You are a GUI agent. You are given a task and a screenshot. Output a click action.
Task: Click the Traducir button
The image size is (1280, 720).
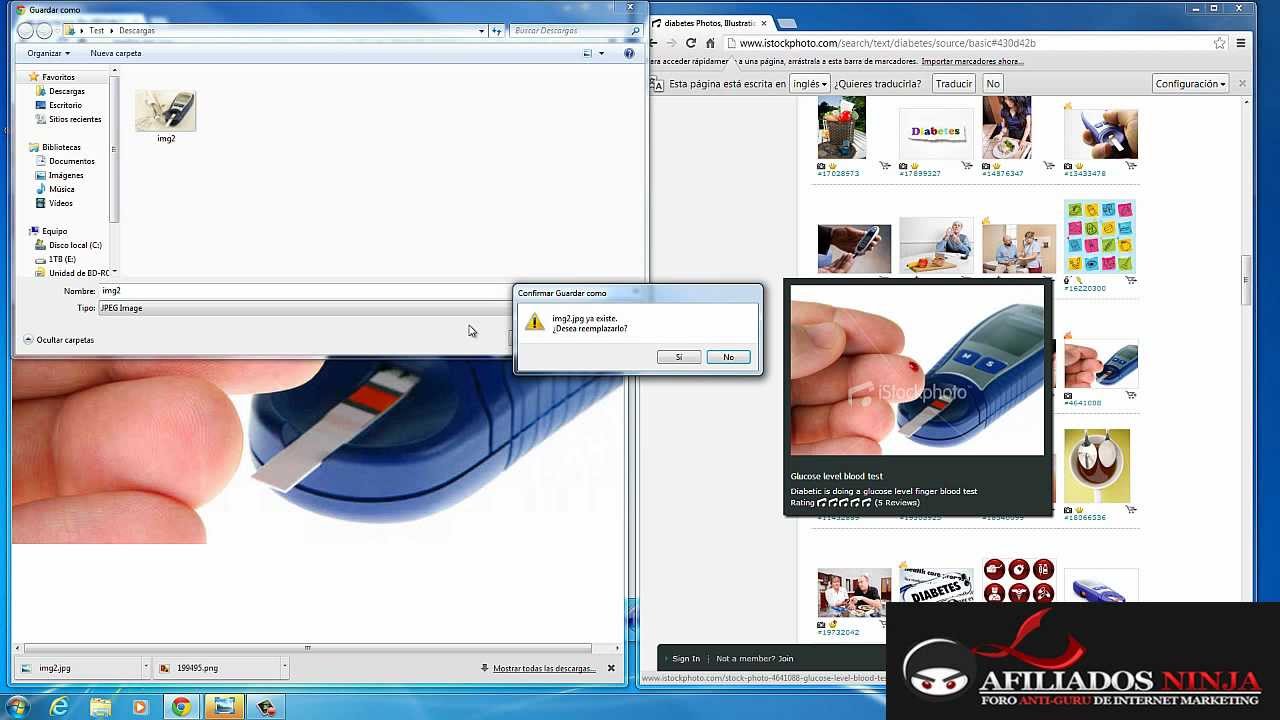pos(954,84)
